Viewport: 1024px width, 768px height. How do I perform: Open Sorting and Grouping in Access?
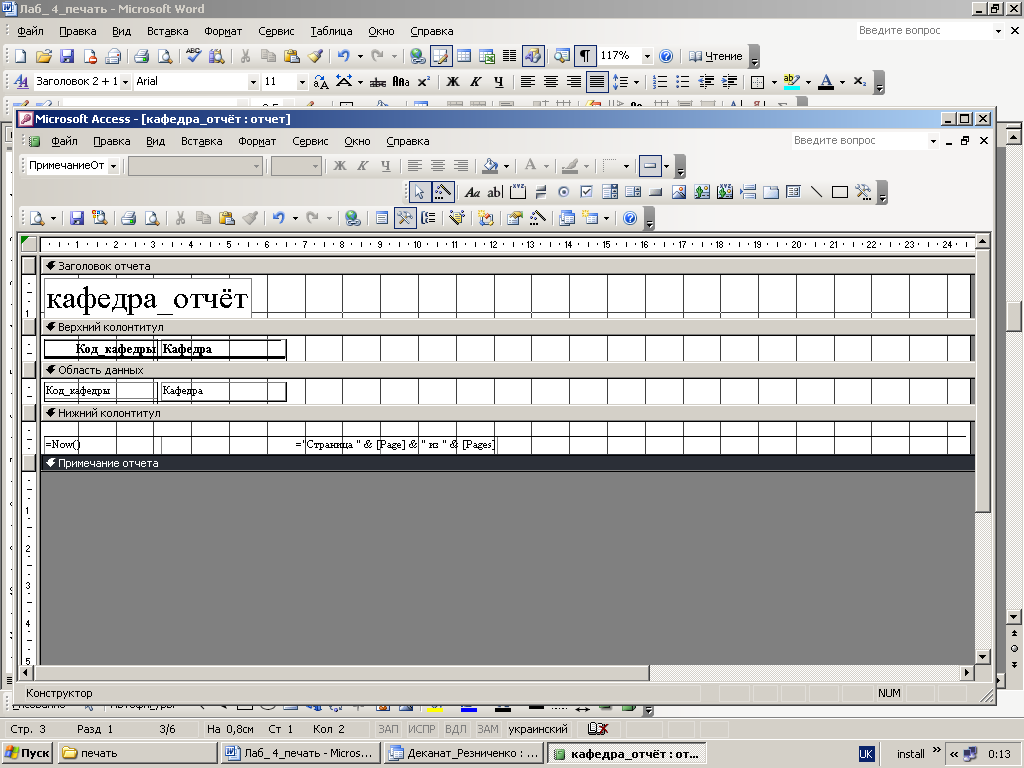(428, 218)
